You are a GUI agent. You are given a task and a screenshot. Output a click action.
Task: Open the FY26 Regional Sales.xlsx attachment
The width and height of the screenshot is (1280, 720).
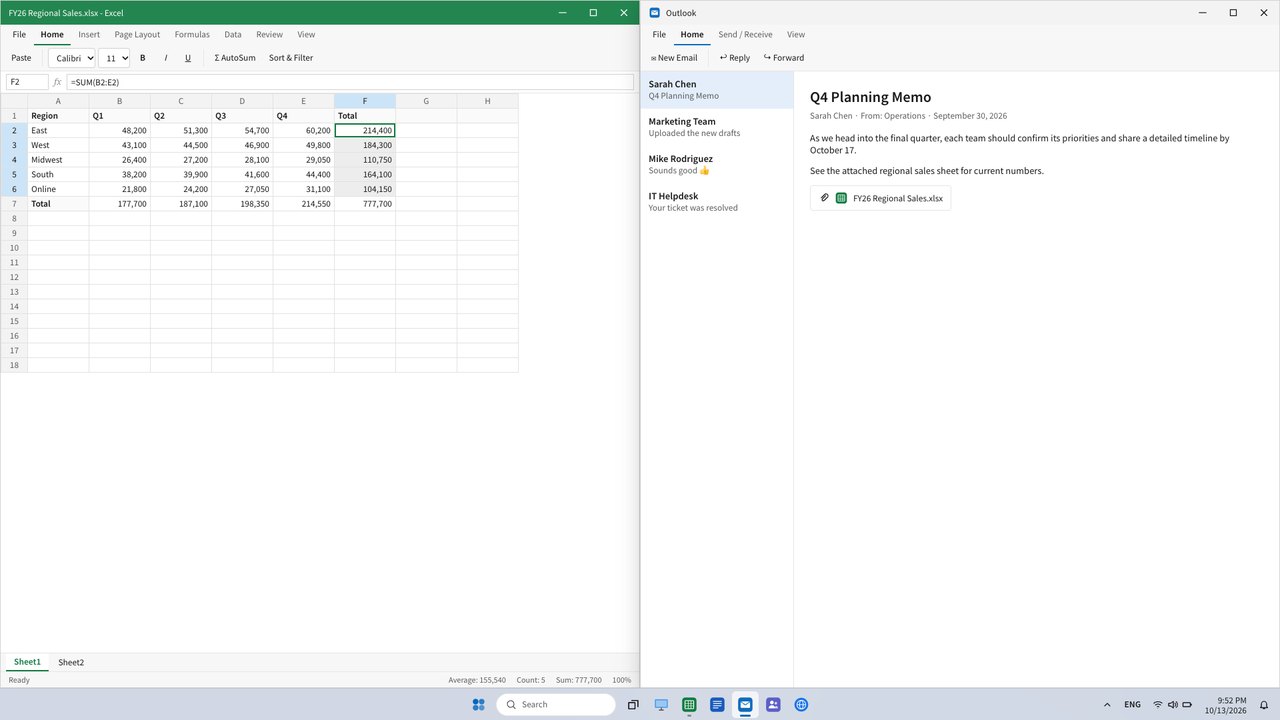pos(881,198)
